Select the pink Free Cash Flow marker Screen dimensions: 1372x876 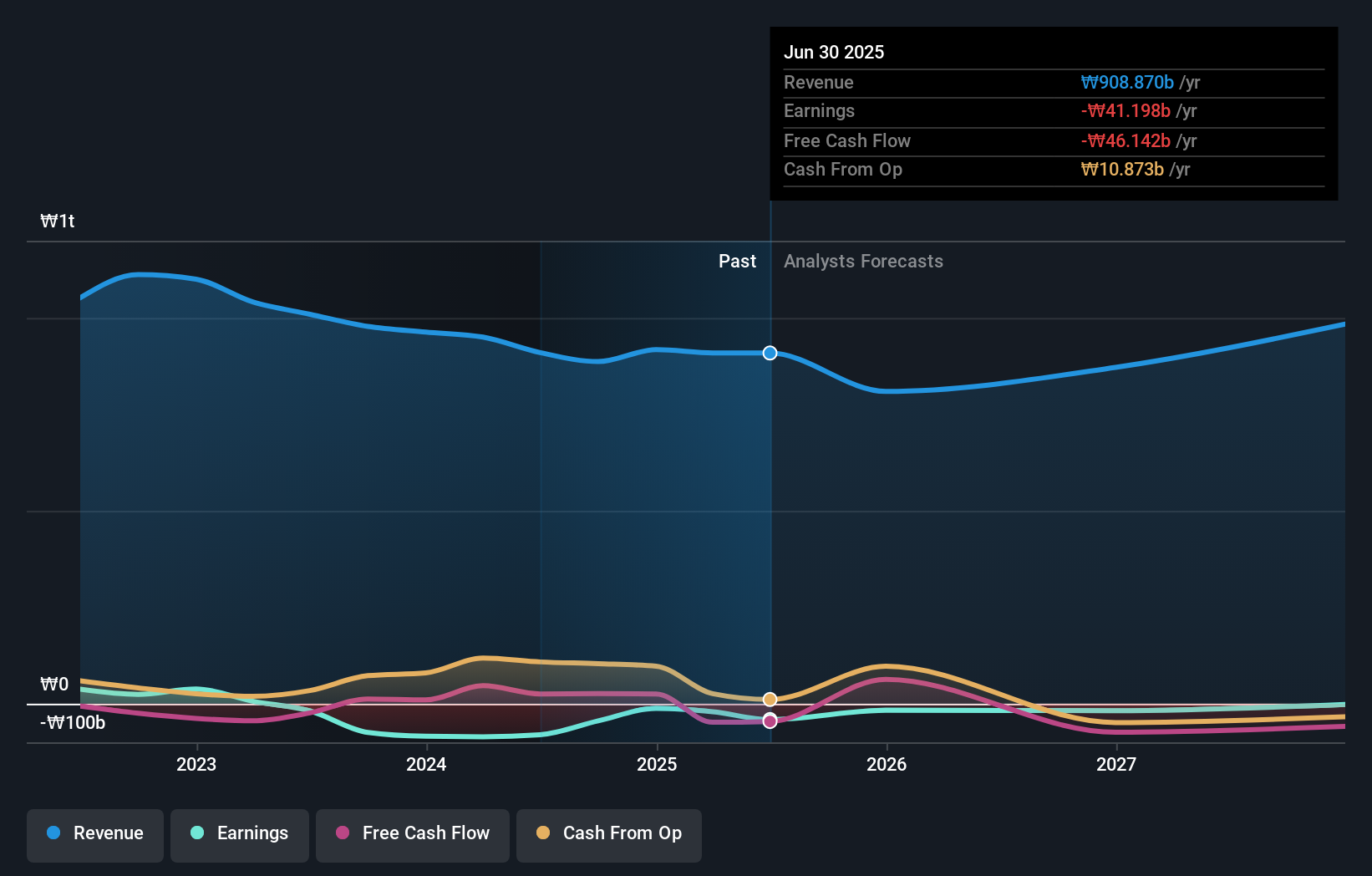coord(769,721)
